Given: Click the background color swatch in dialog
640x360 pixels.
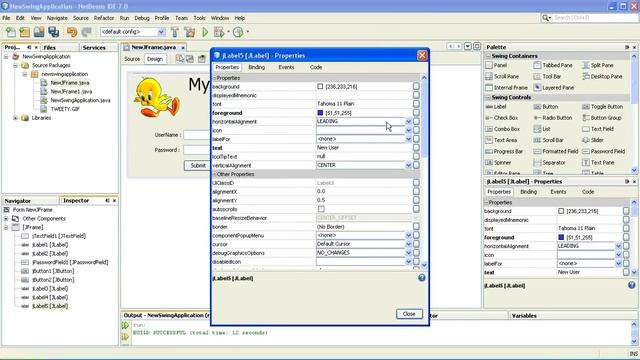Looking at the screenshot, I should (320, 87).
